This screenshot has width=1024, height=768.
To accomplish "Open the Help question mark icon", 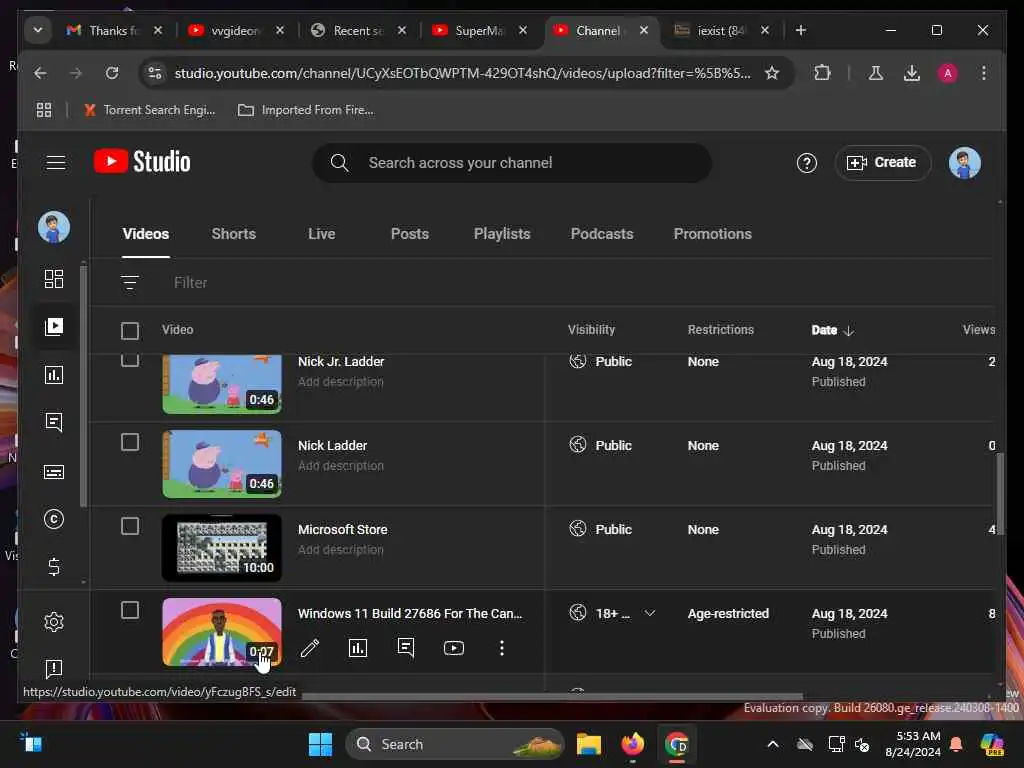I will tap(807, 163).
